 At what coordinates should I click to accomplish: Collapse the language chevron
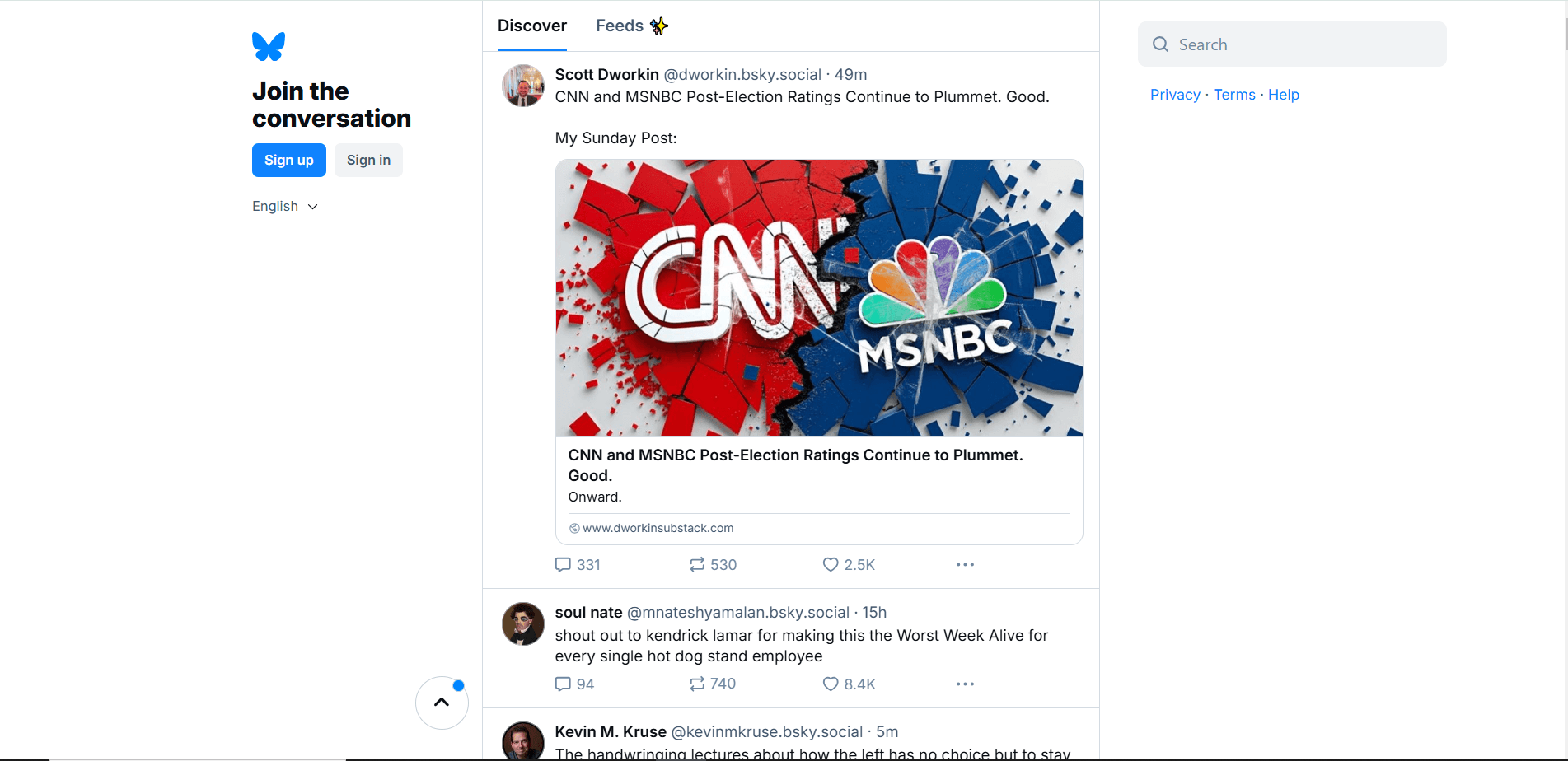[x=313, y=207]
